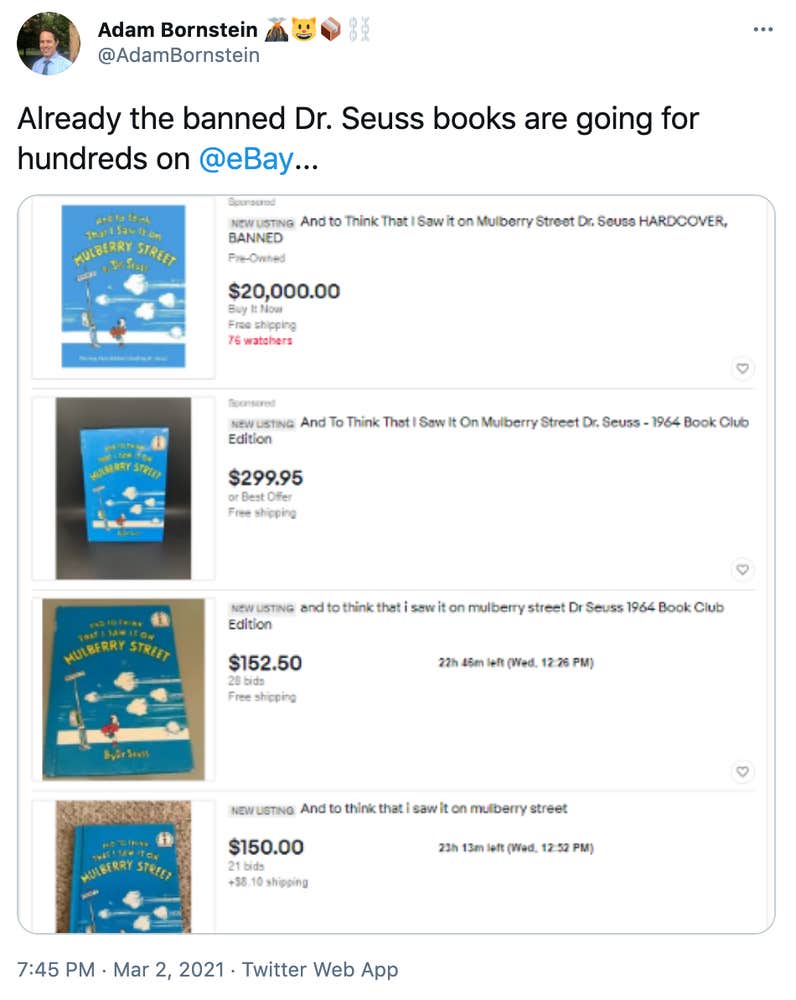Toggle watchlist heart on the $20,000.00 listing

pos(742,369)
